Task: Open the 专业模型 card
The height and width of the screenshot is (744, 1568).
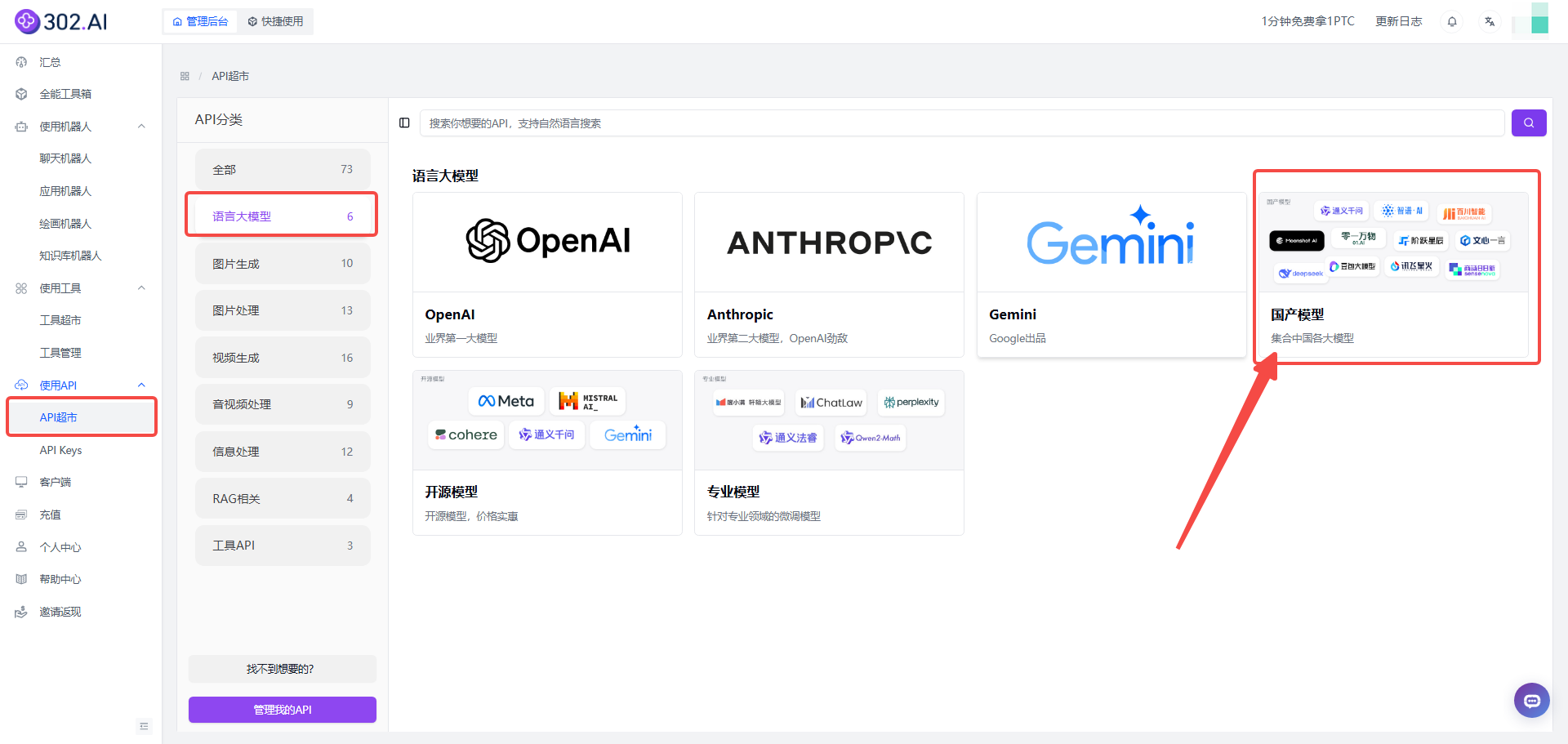Action: [829, 452]
